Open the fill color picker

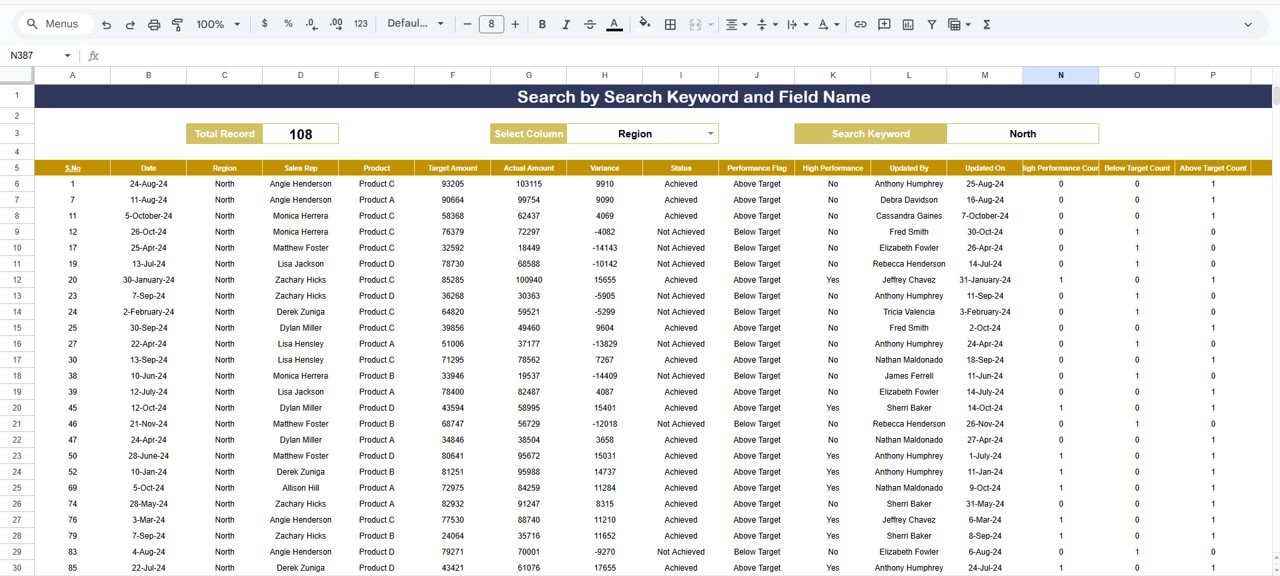coord(645,24)
